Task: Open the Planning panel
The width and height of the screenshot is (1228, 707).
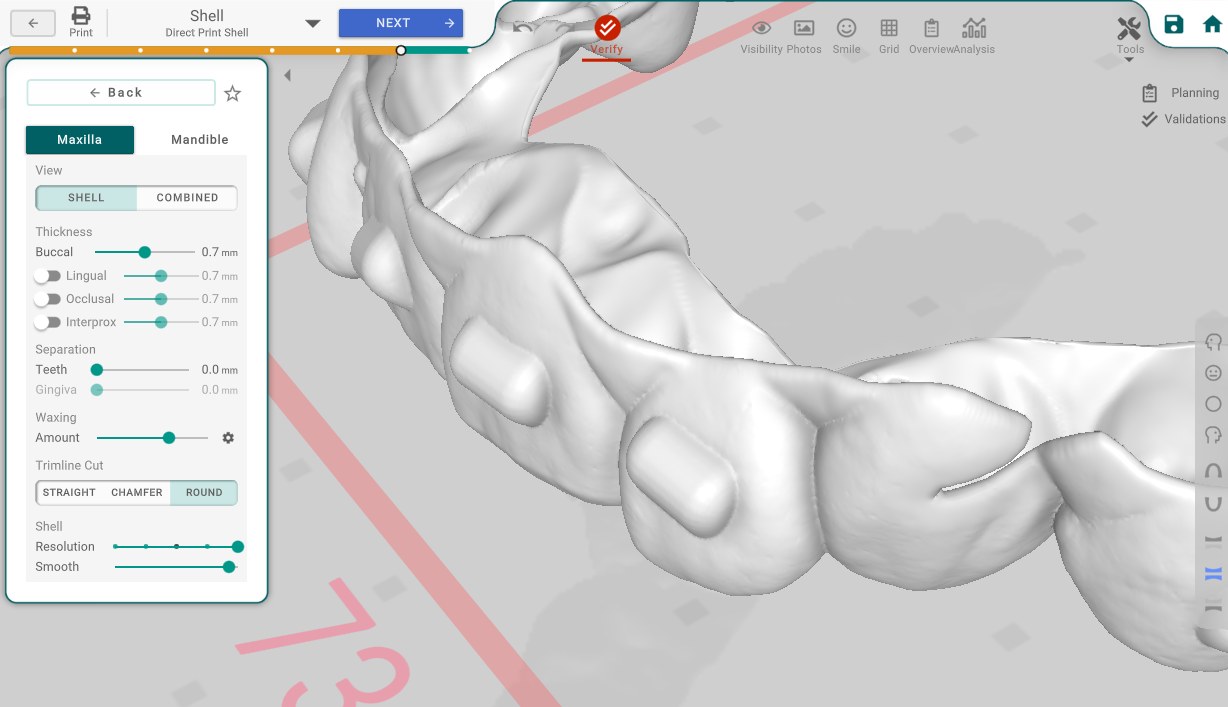Action: point(1180,93)
